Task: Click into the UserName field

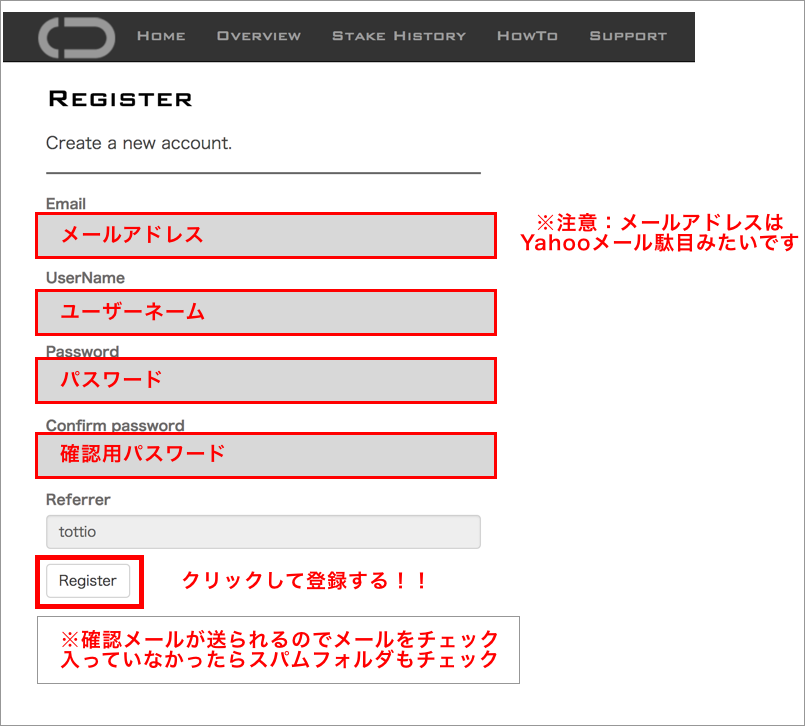Action: pyautogui.click(x=266, y=312)
